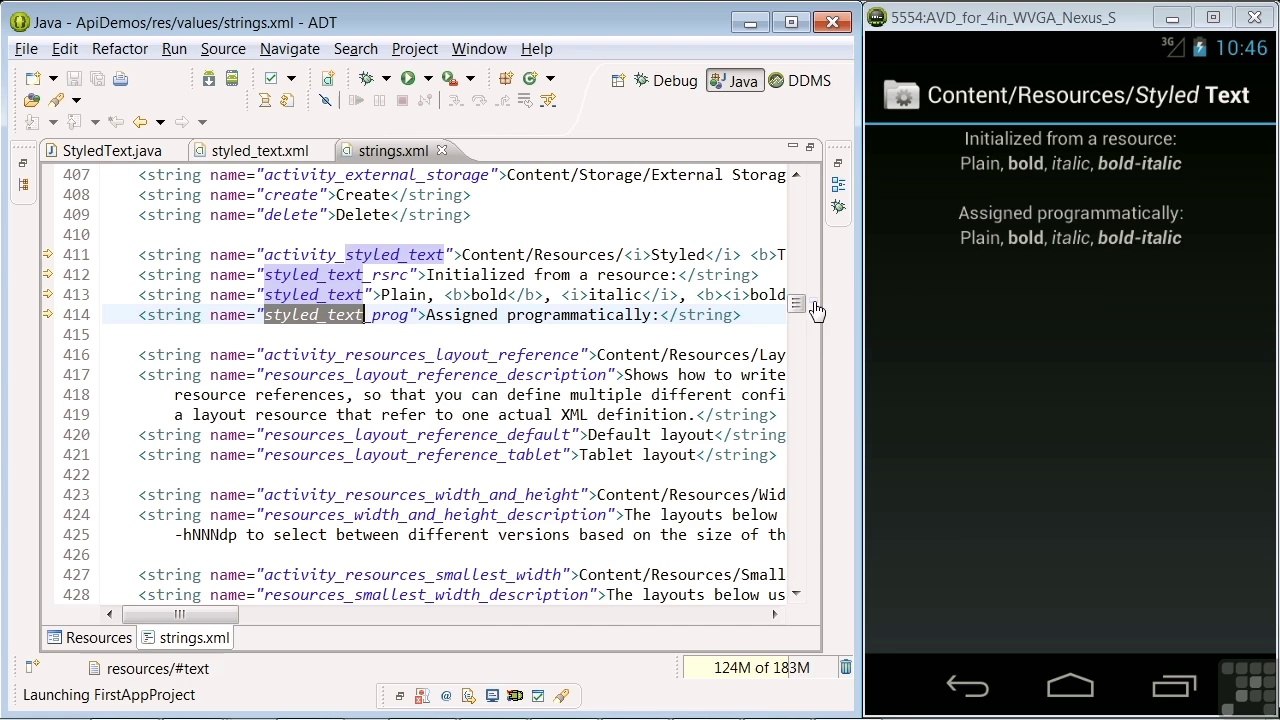Run garbage collector trash icon
Viewport: 1280px width, 720px height.
pyautogui.click(x=846, y=667)
